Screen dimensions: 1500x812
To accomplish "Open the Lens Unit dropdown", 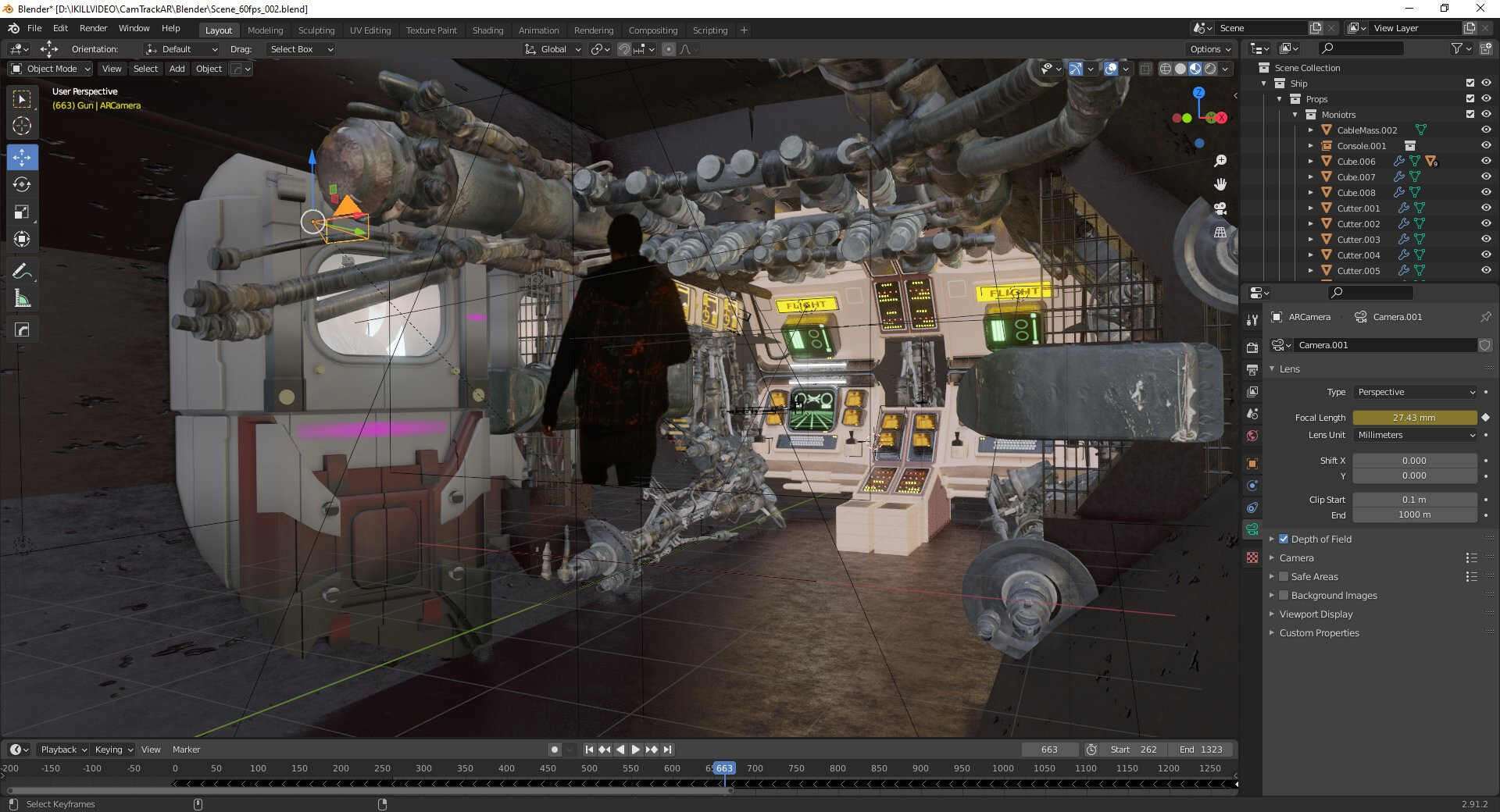I will 1414,435.
